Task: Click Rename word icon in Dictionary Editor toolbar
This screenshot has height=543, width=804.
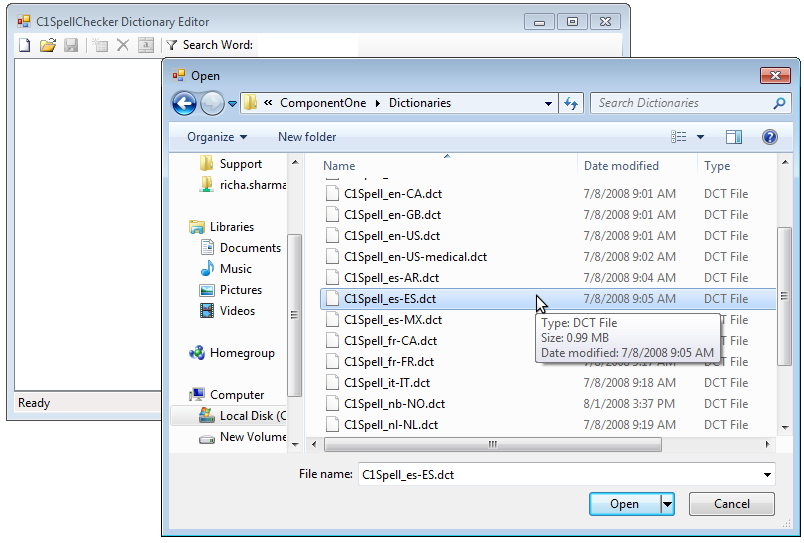Action: click(146, 45)
